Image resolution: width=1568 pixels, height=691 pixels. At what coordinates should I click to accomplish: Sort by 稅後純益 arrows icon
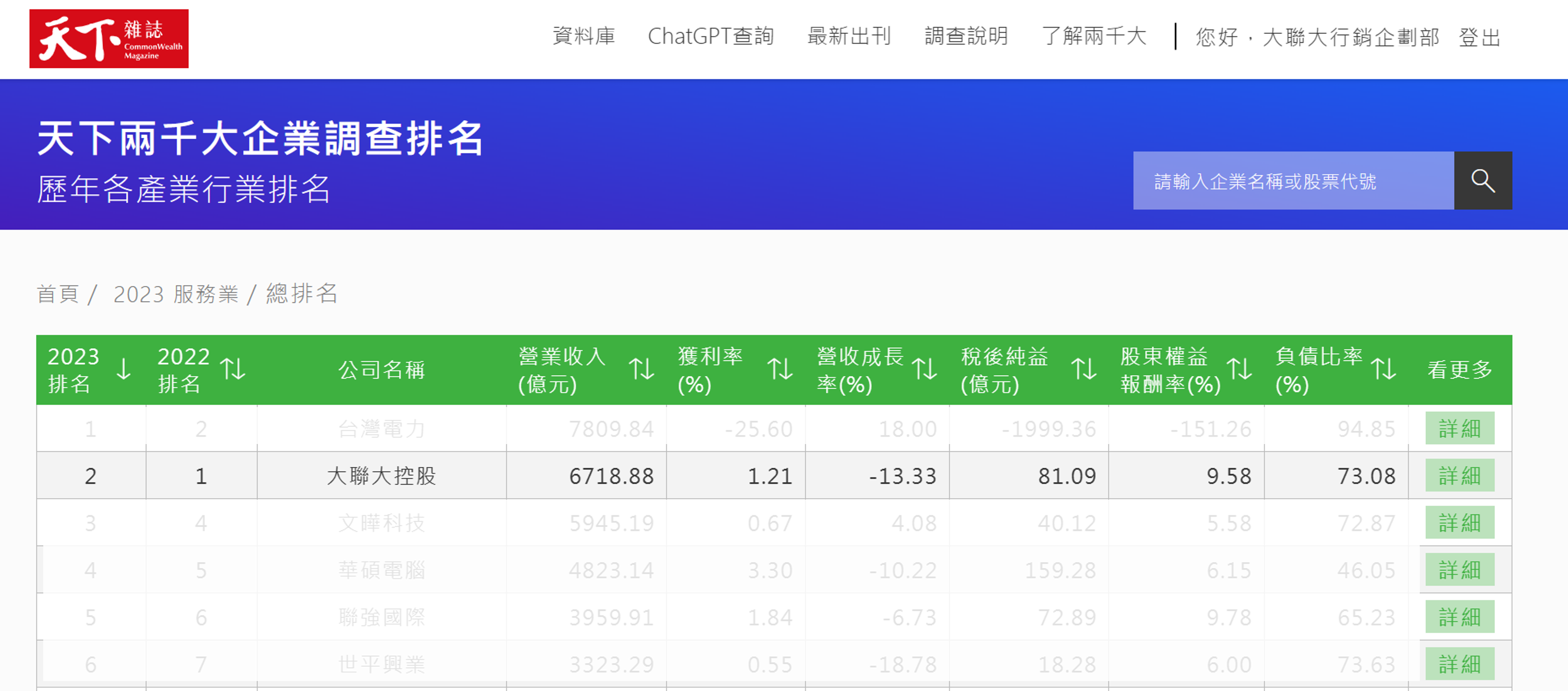tap(1084, 369)
